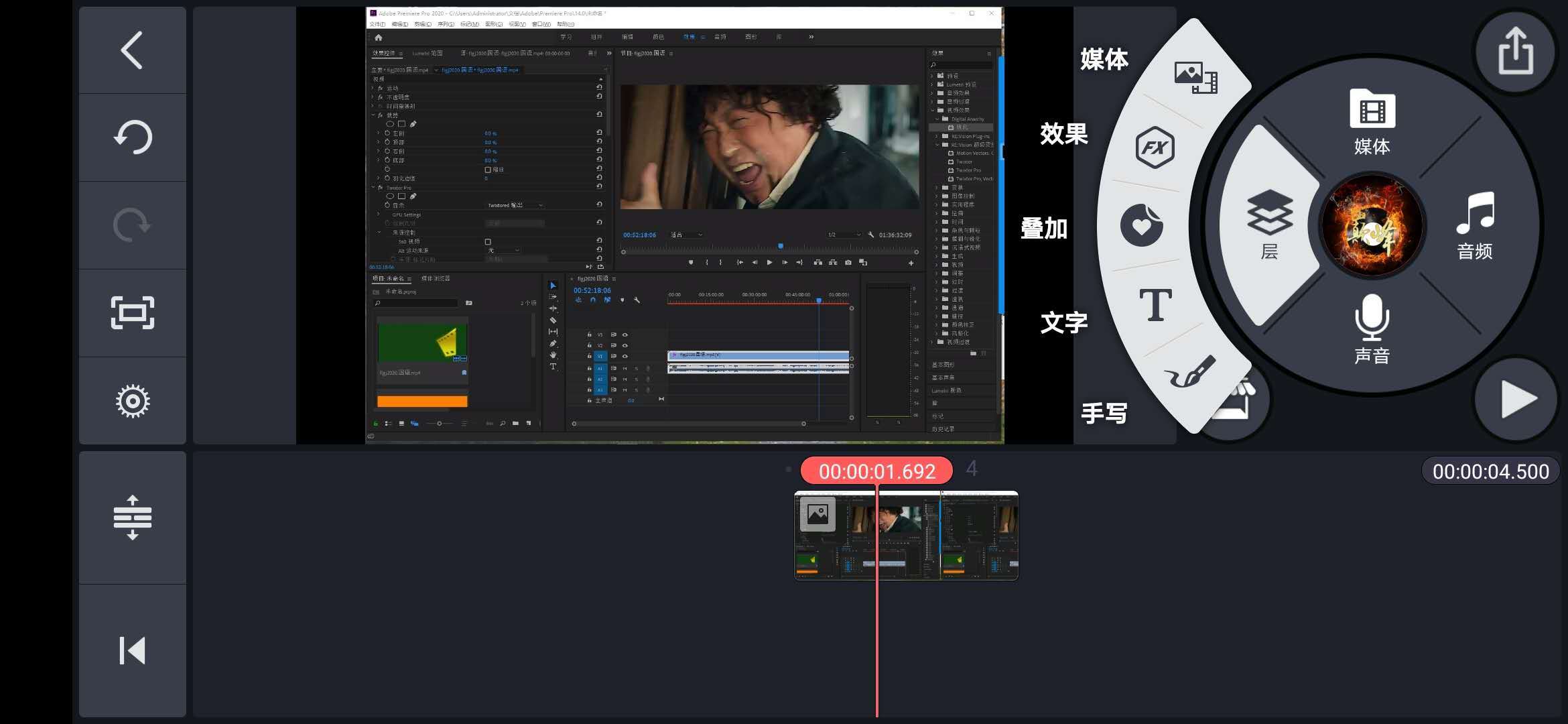Open the Twixtored 输出 display dropdown
This screenshot has height=724, width=1568.
coord(515,205)
